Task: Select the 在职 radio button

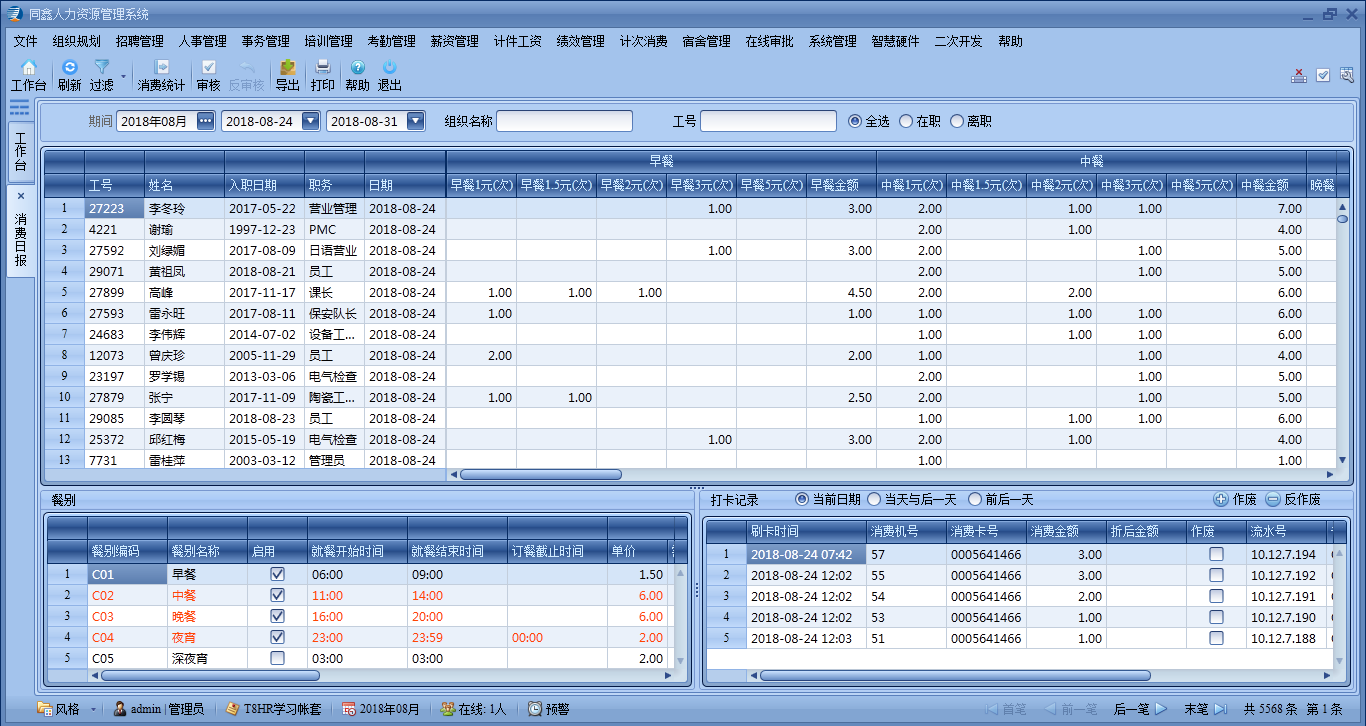Action: pos(906,121)
